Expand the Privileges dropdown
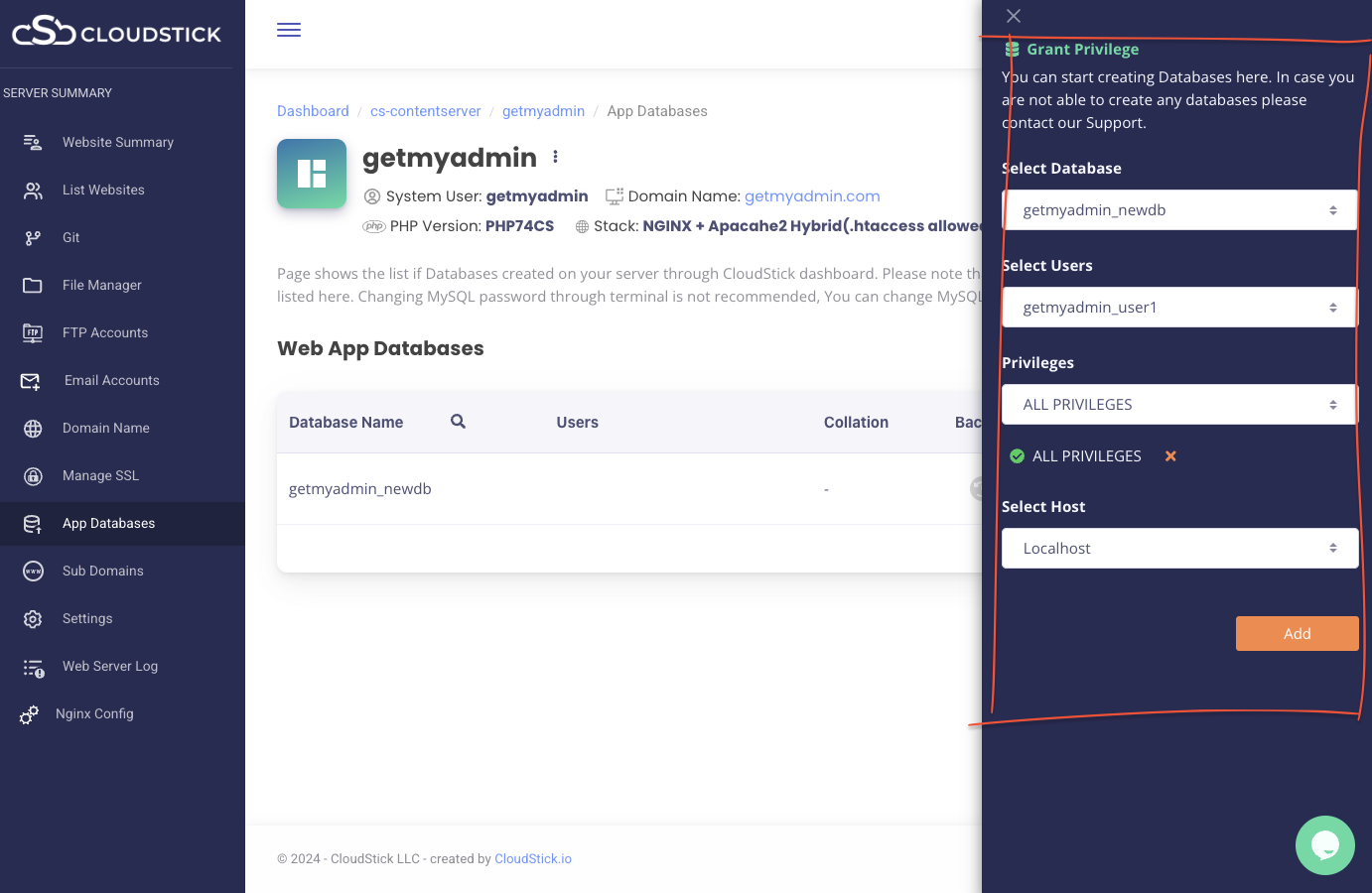 1179,405
